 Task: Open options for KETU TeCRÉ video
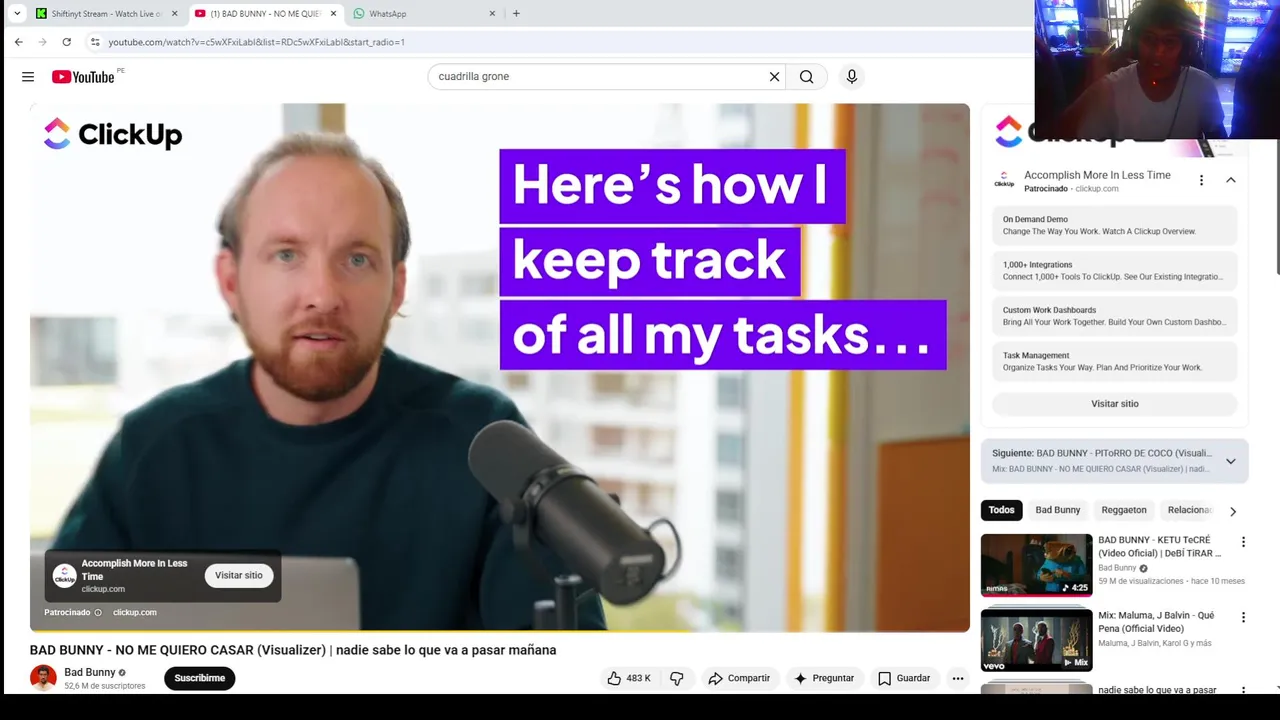click(1243, 542)
